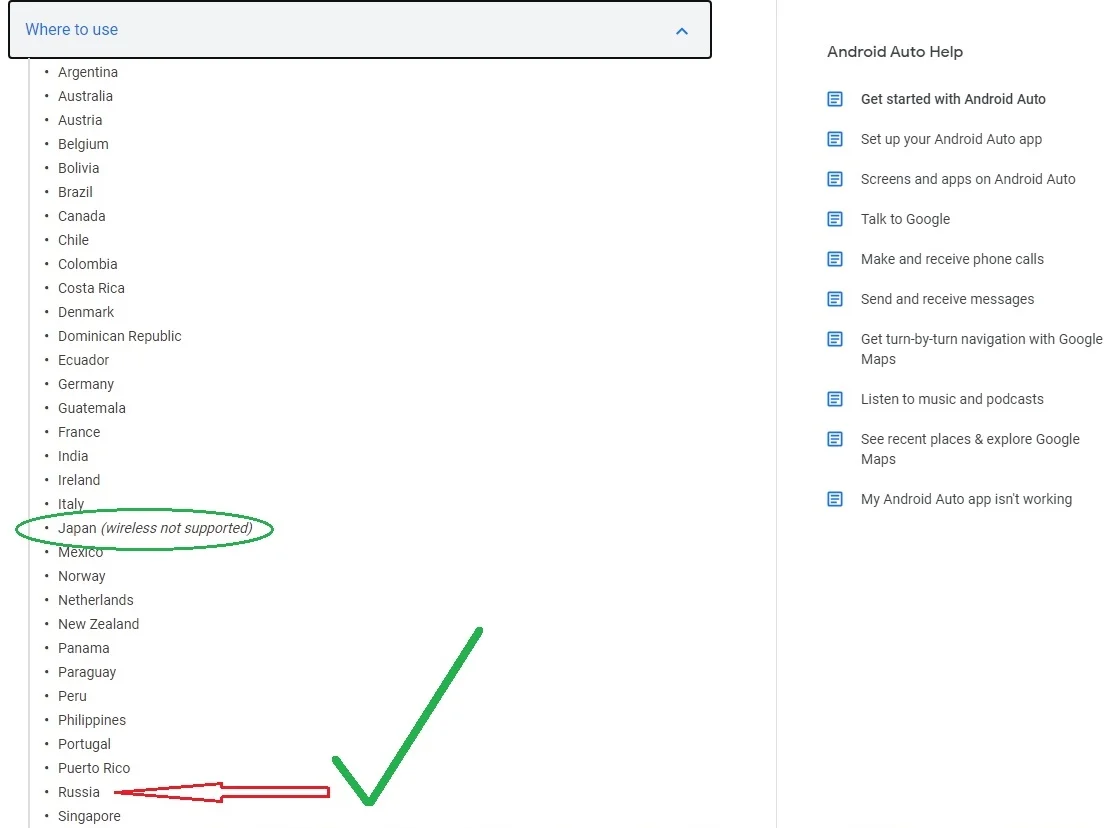Click Germany in the country list
This screenshot has width=1112, height=828.
[86, 384]
